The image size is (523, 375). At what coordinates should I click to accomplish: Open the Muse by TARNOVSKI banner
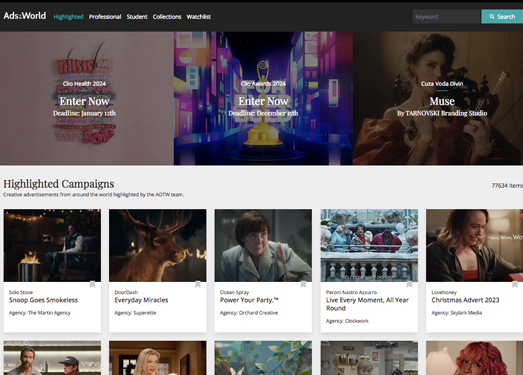tap(438, 98)
